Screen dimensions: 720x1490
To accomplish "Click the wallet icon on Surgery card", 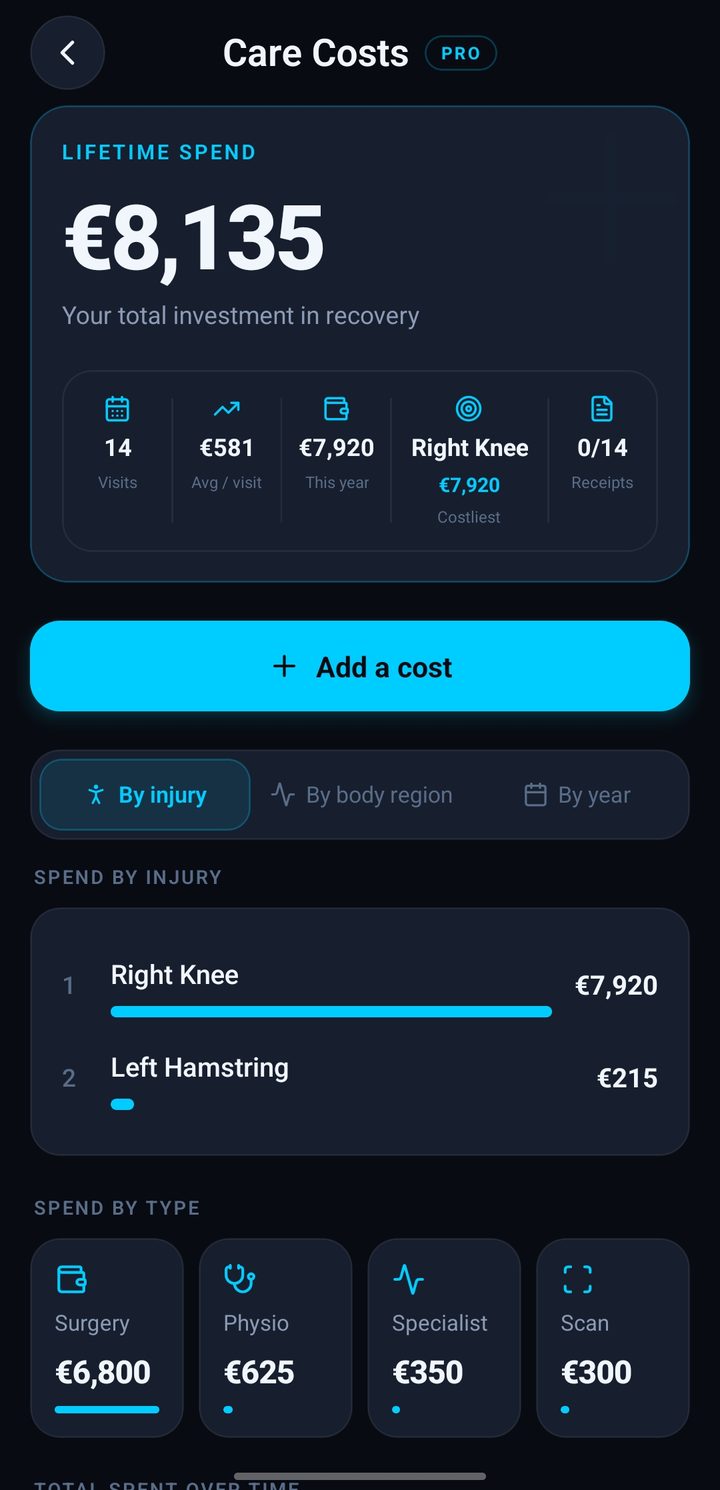I will tap(71, 1279).
